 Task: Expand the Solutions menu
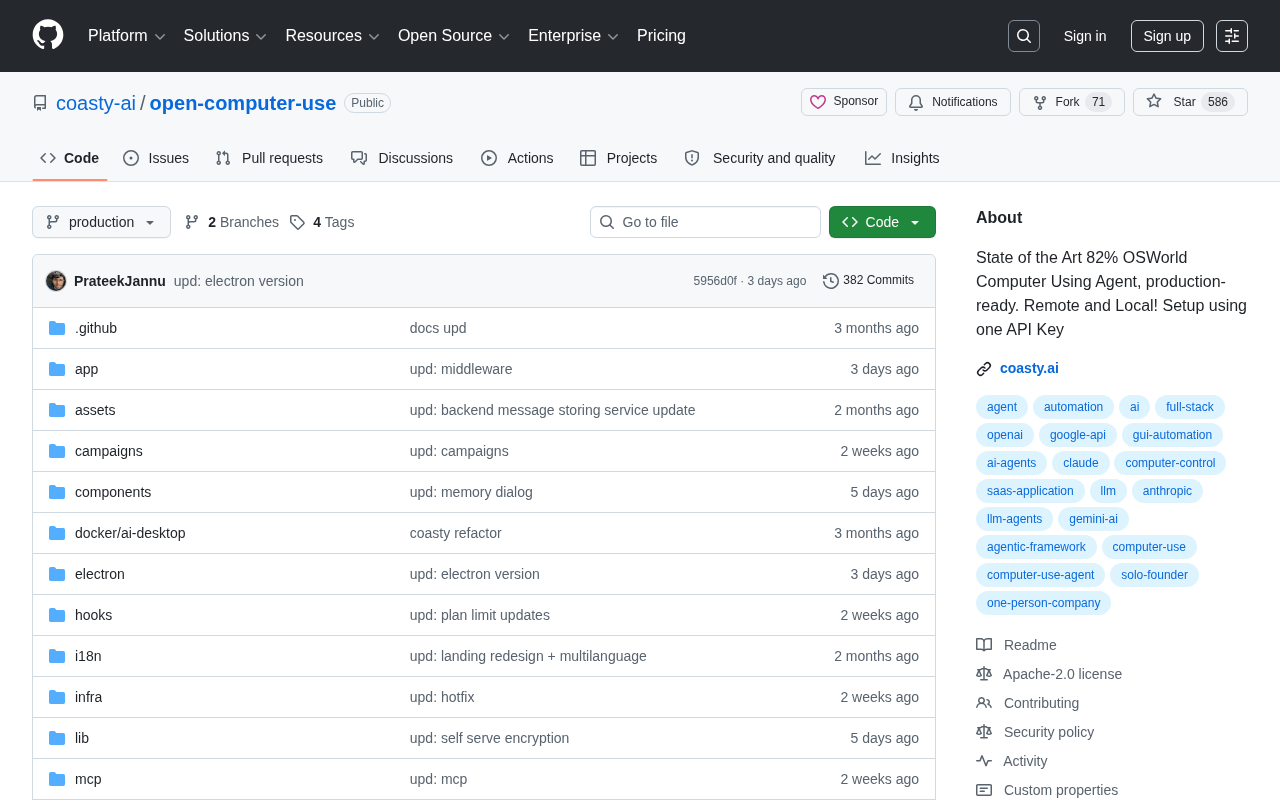pos(226,36)
